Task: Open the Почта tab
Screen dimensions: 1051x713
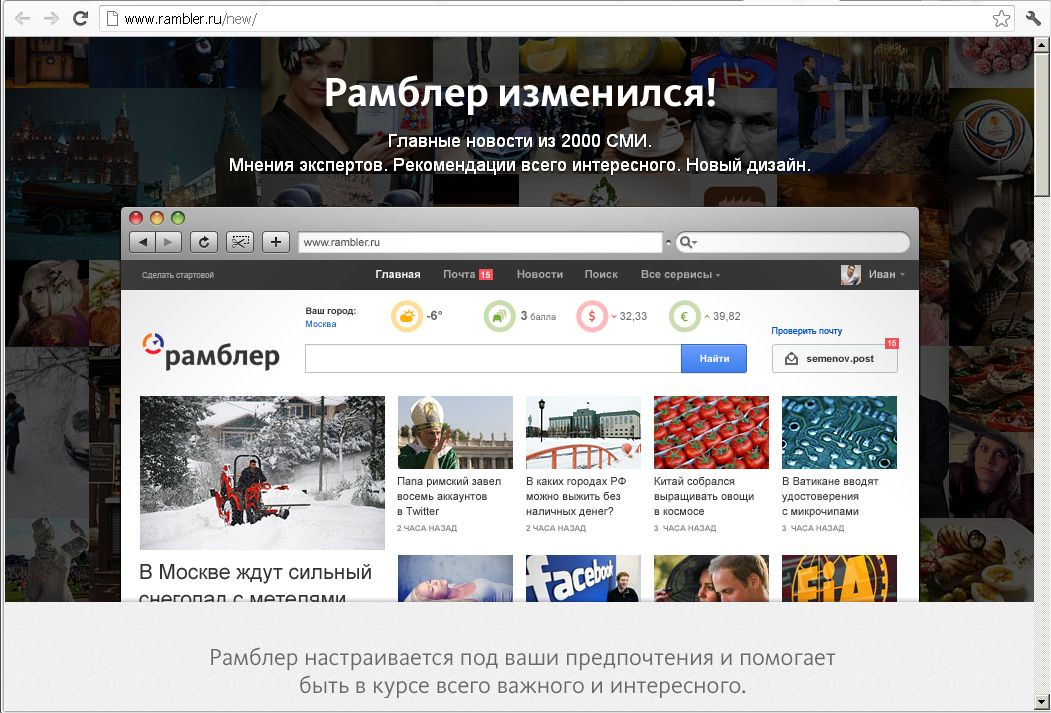Action: pos(459,274)
